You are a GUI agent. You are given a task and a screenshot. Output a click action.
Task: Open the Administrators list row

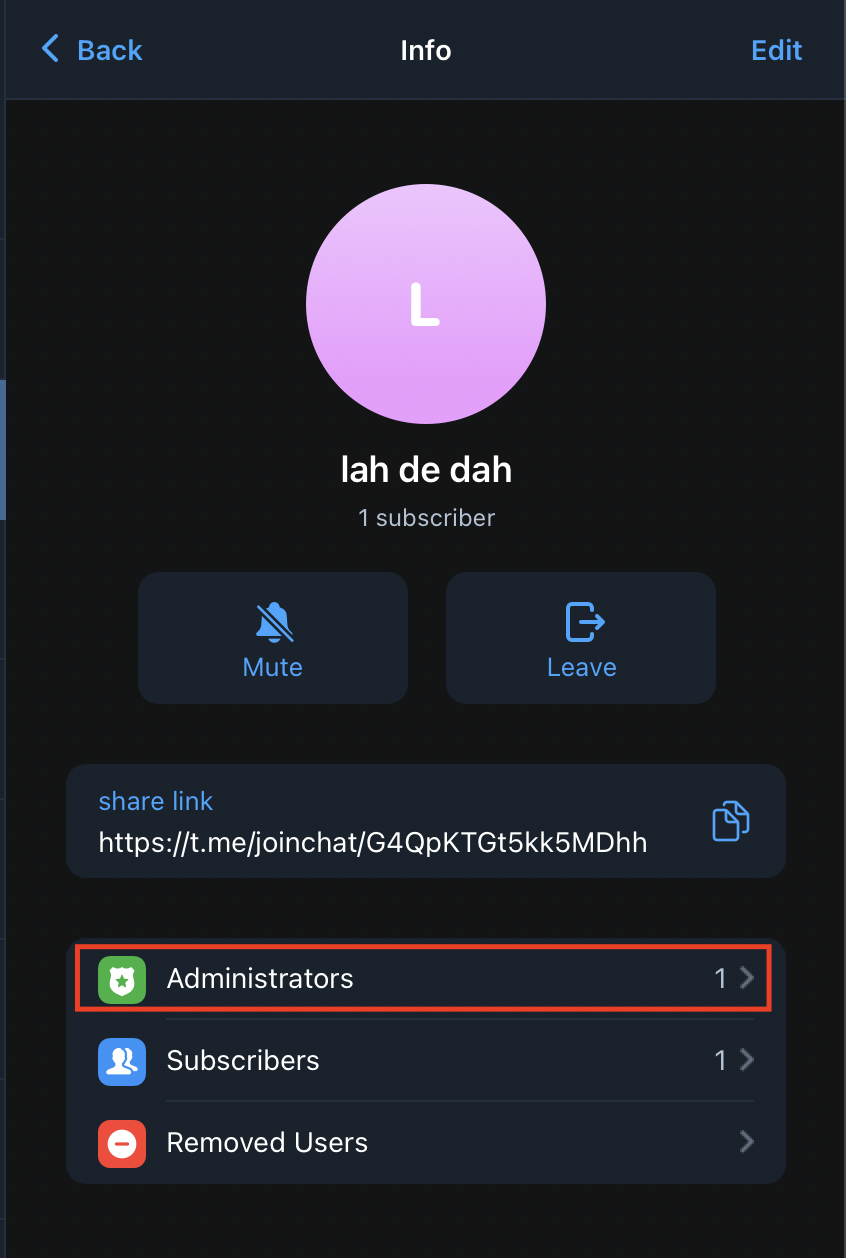pyautogui.click(x=426, y=978)
